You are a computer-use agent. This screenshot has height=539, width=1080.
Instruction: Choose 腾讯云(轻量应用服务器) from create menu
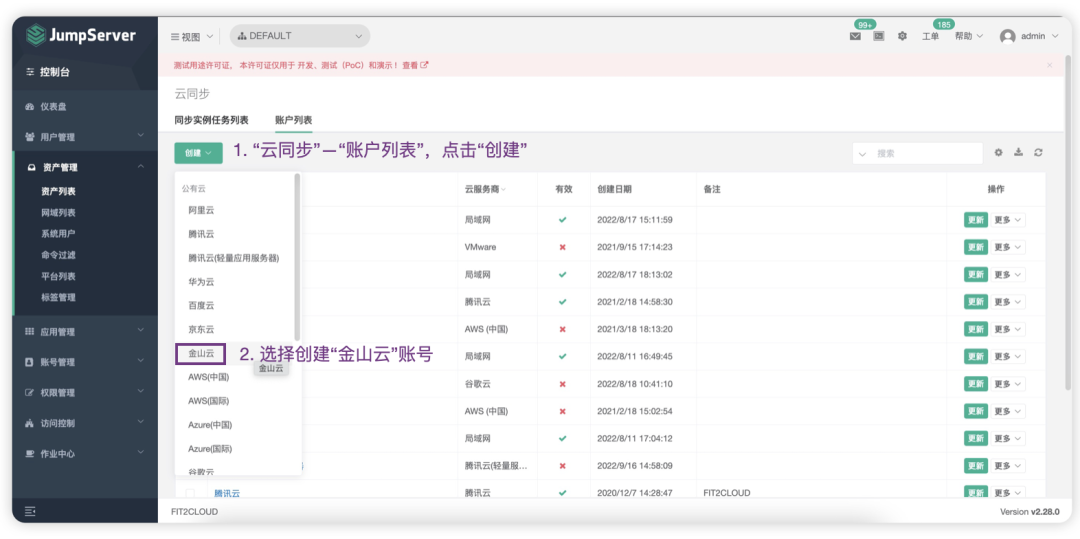233,258
